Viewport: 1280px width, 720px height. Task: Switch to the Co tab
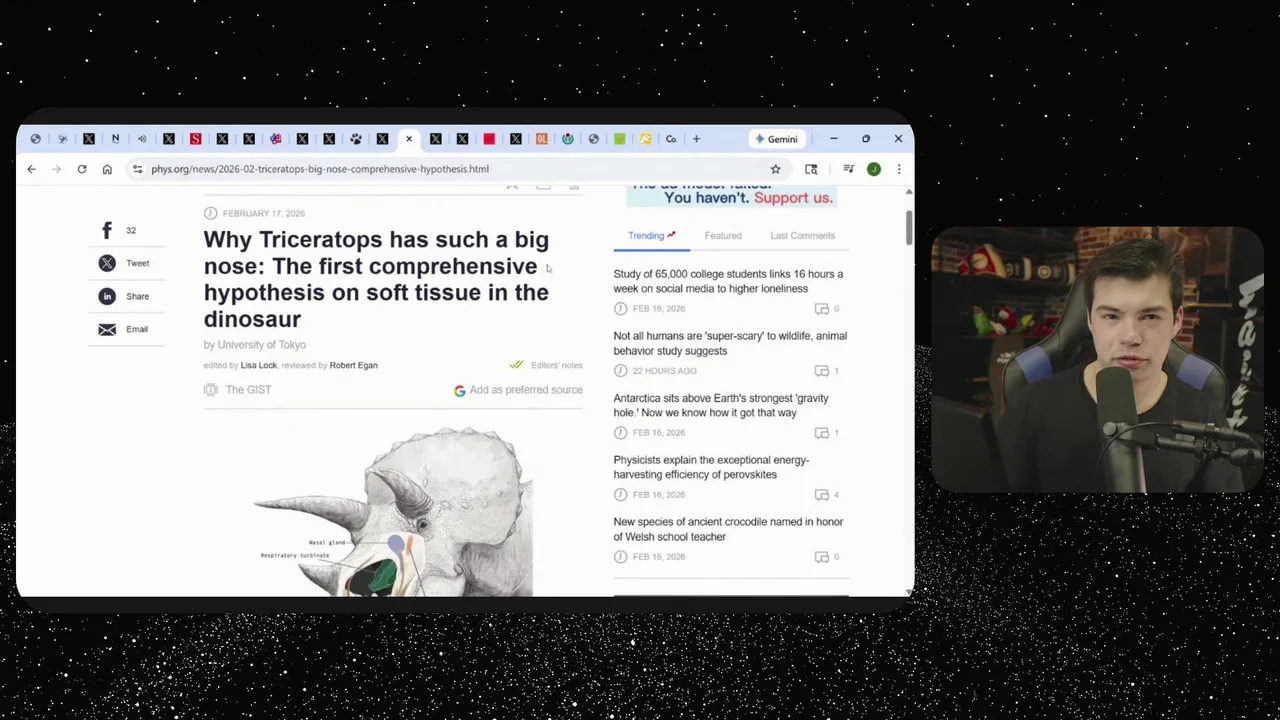[671, 139]
